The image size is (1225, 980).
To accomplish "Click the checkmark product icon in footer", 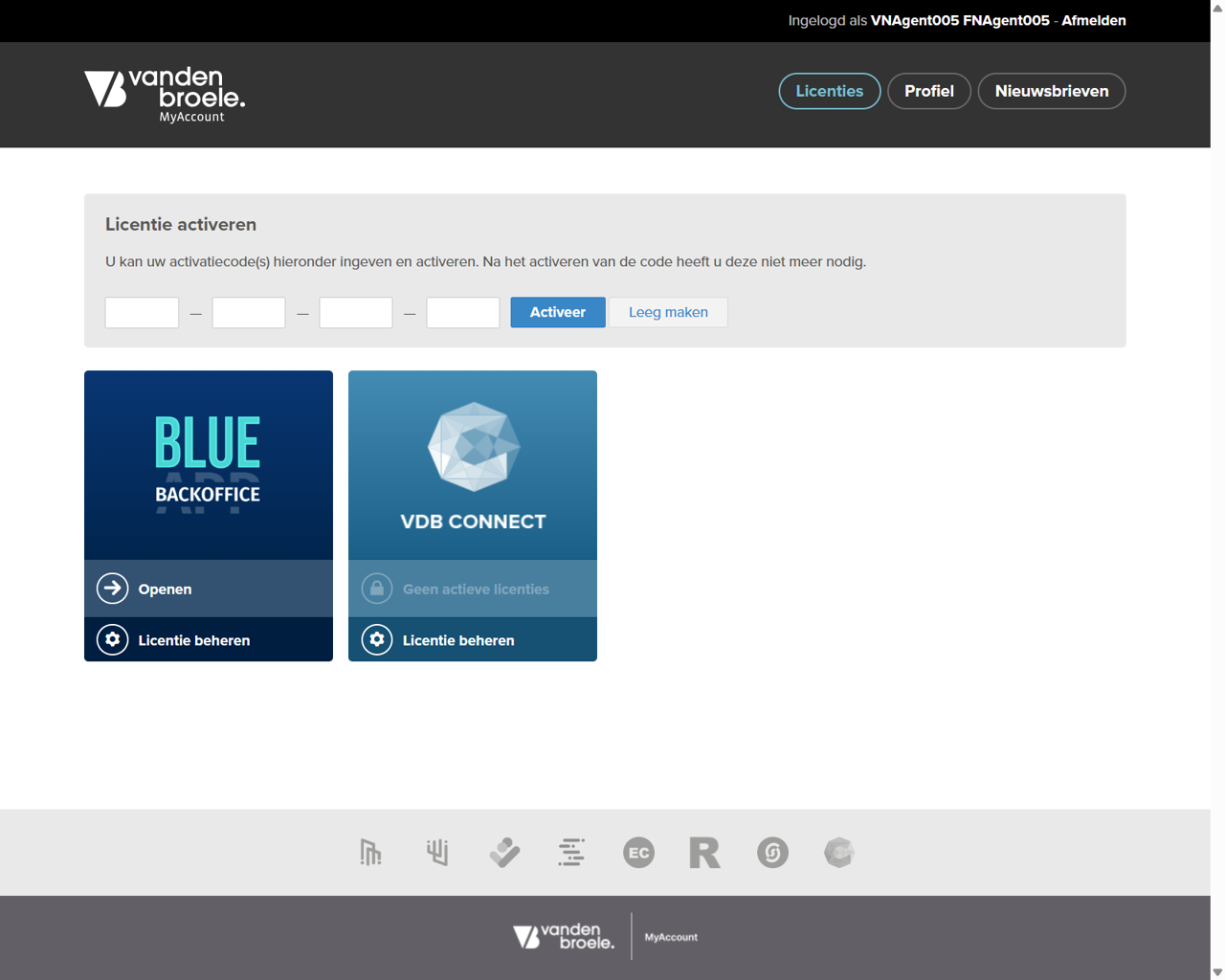I will pyautogui.click(x=504, y=852).
